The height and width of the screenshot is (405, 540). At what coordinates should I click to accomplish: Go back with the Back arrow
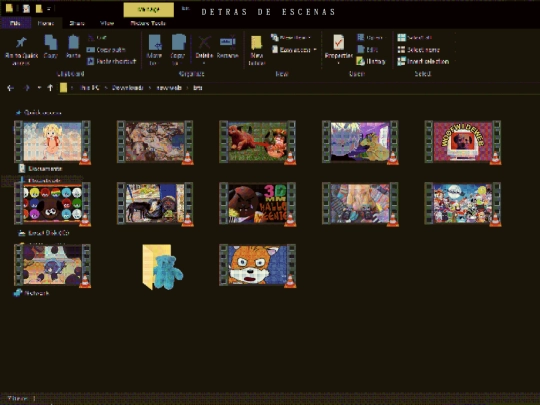(10, 88)
